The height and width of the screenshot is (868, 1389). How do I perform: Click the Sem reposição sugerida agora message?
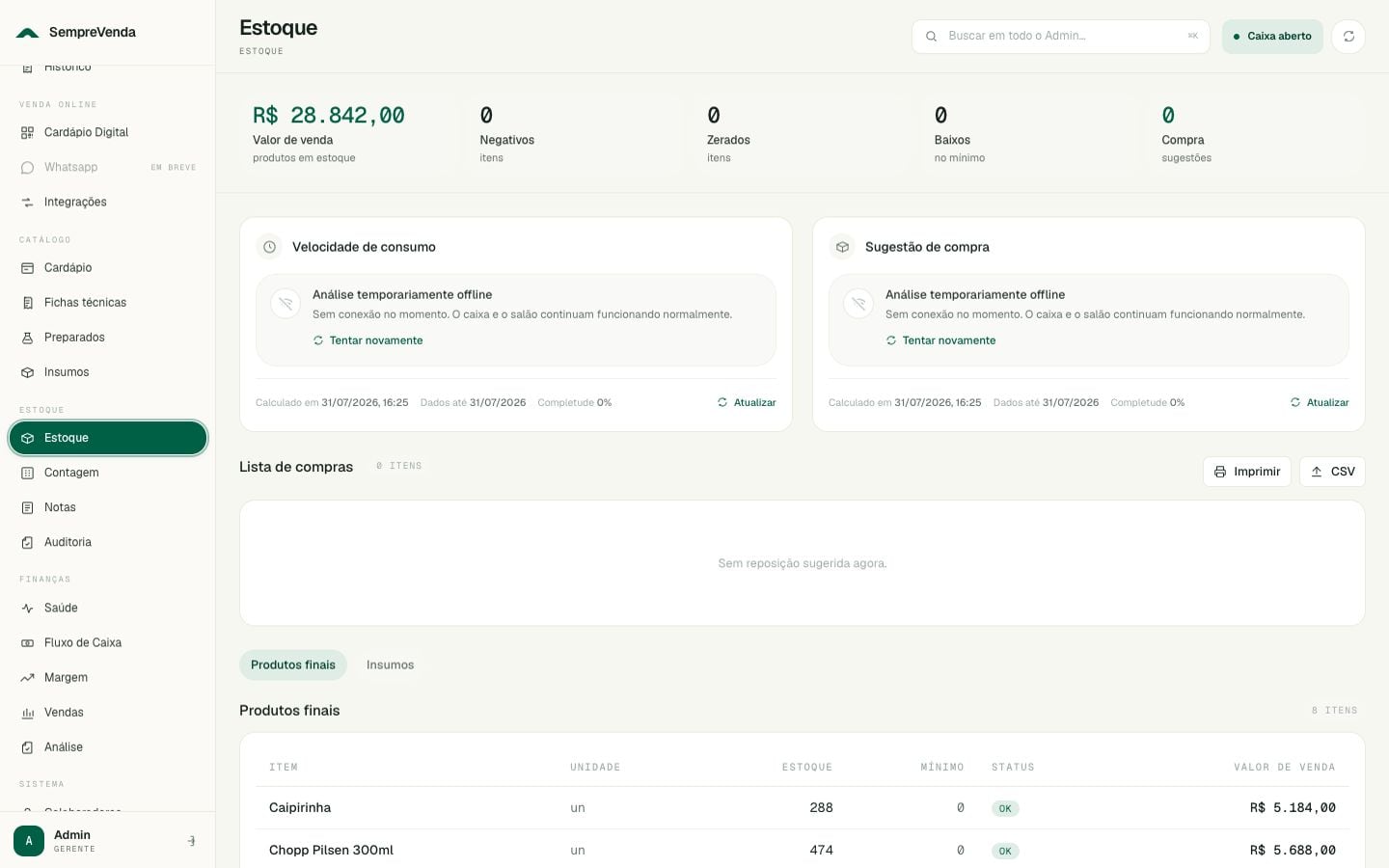click(803, 563)
